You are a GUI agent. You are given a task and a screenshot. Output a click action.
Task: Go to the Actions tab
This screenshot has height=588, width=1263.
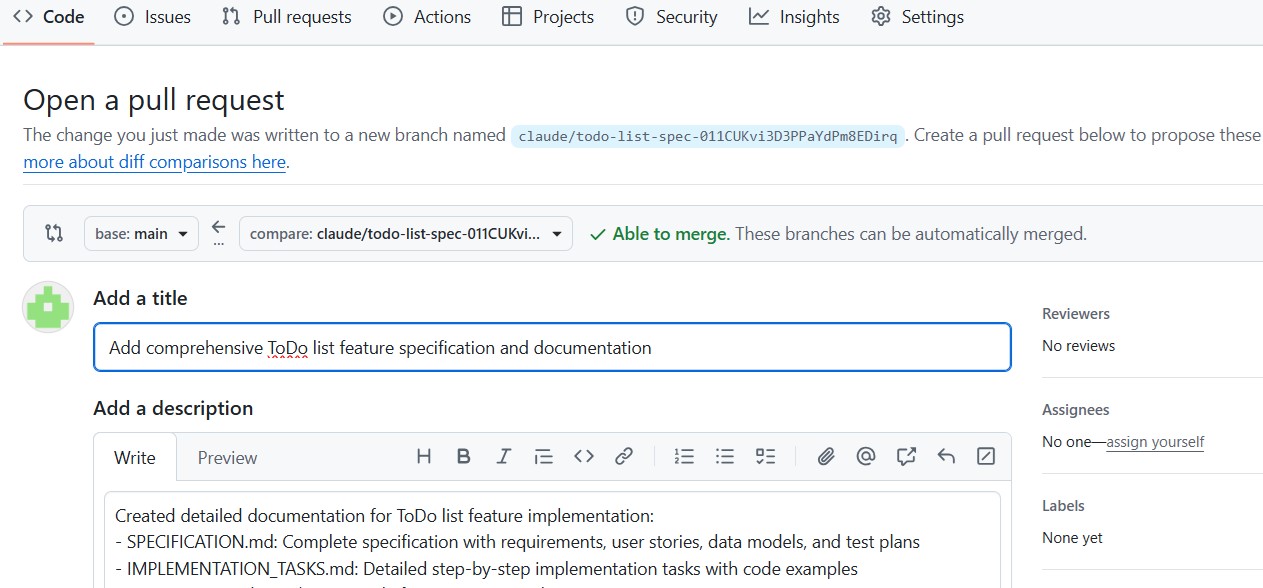(427, 17)
